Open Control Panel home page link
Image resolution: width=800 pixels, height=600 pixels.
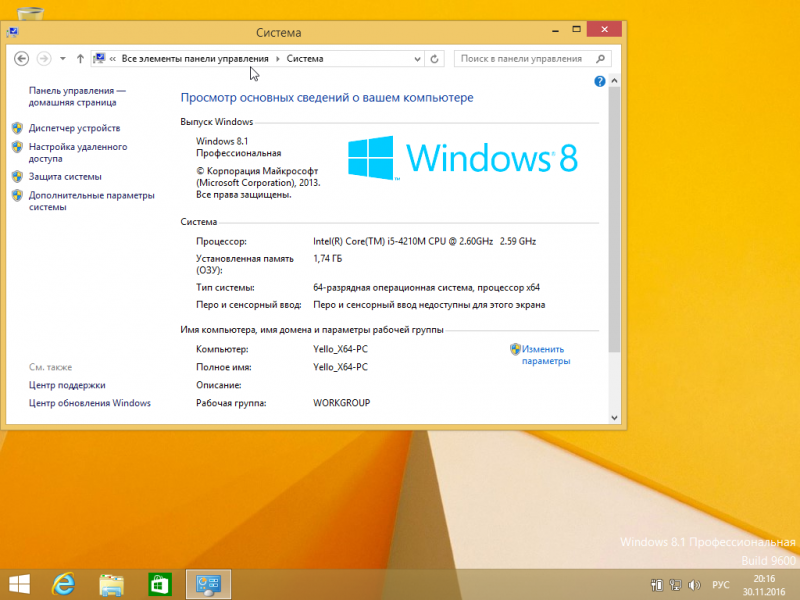[x=77, y=96]
